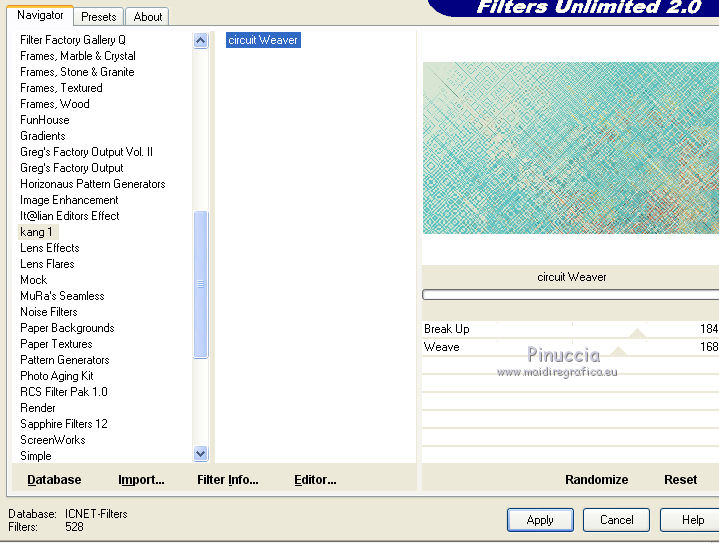Click the Import... button
The image size is (719, 543).
[x=141, y=480]
